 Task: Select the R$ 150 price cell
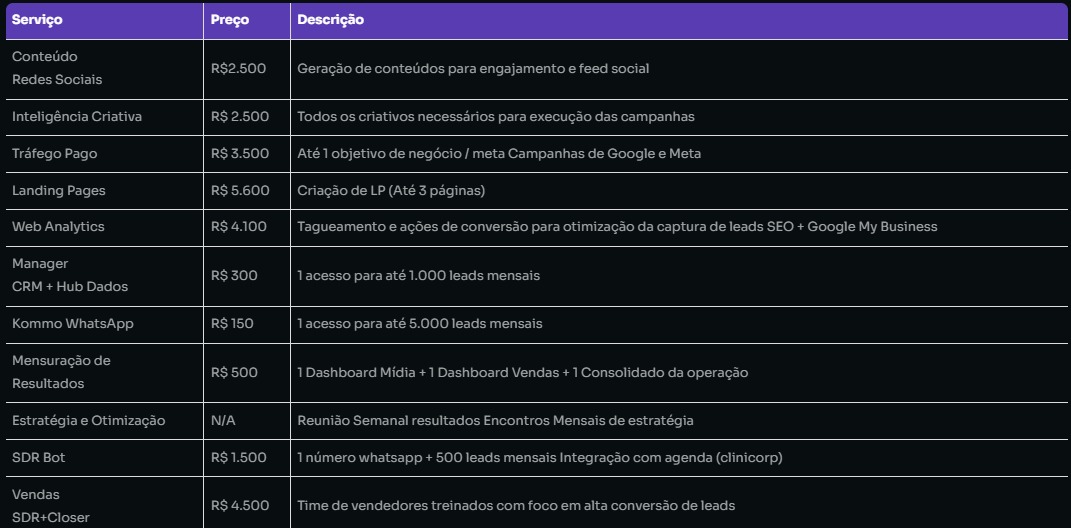click(x=233, y=324)
